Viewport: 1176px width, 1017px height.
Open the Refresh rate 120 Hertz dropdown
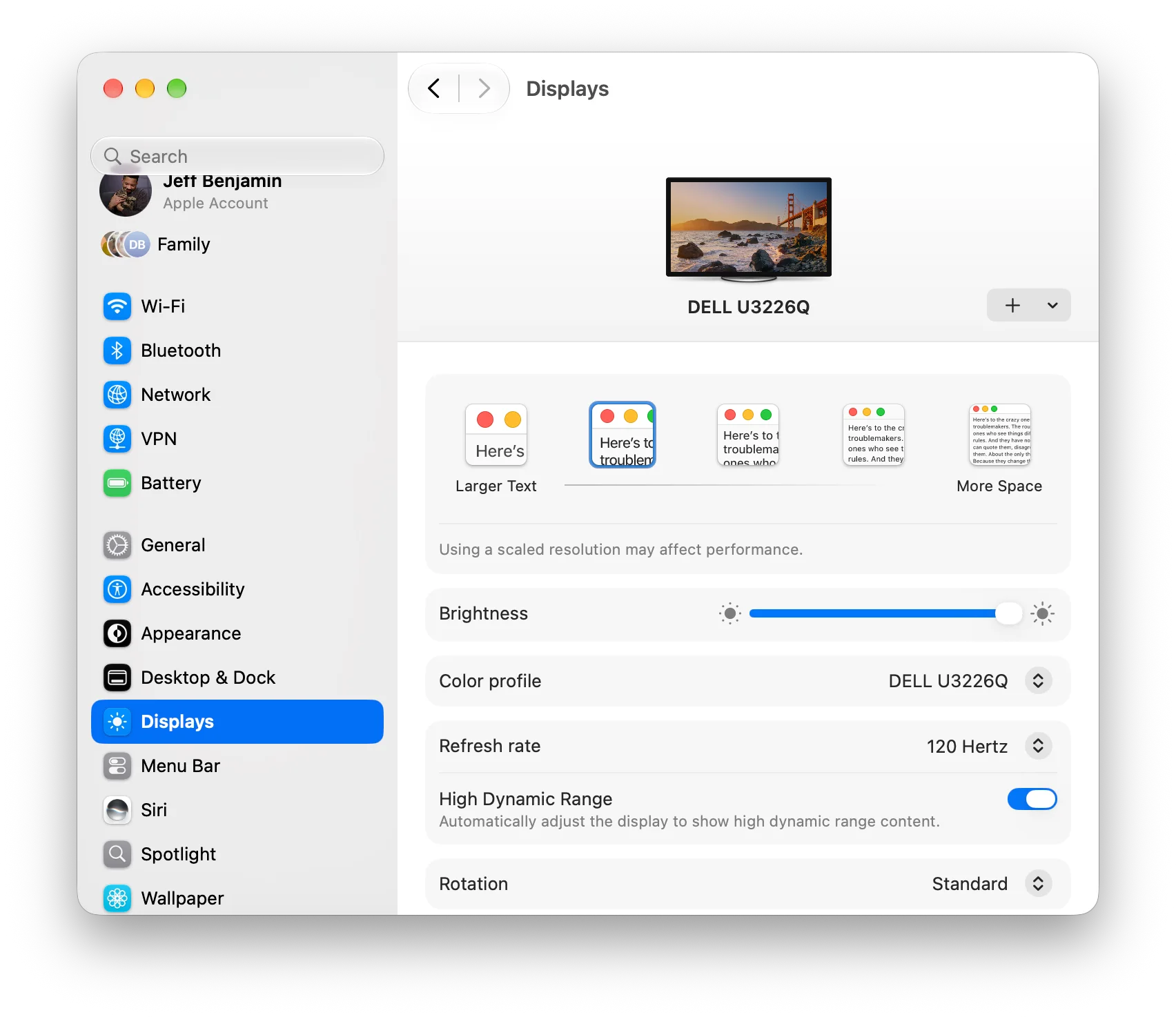[x=1038, y=746]
